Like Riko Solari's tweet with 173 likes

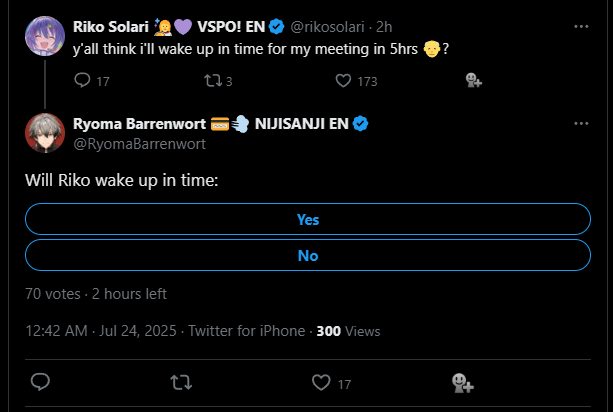coord(343,81)
